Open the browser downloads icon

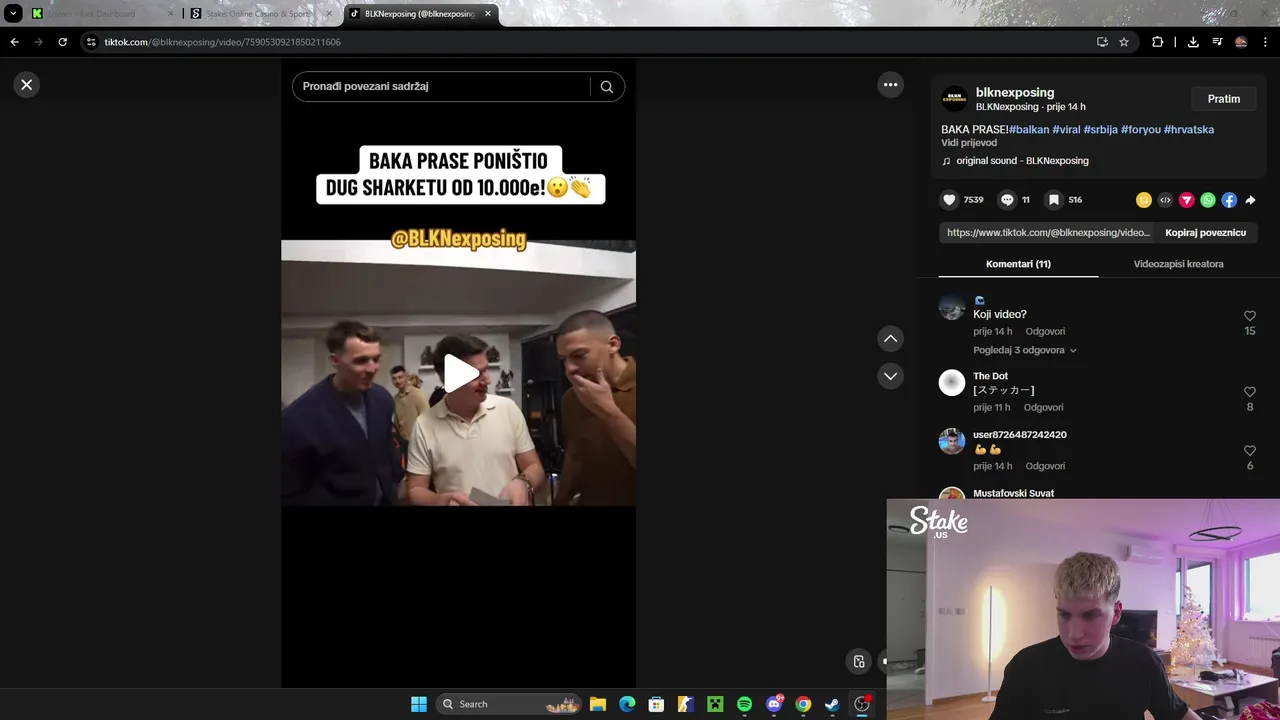tap(1193, 42)
